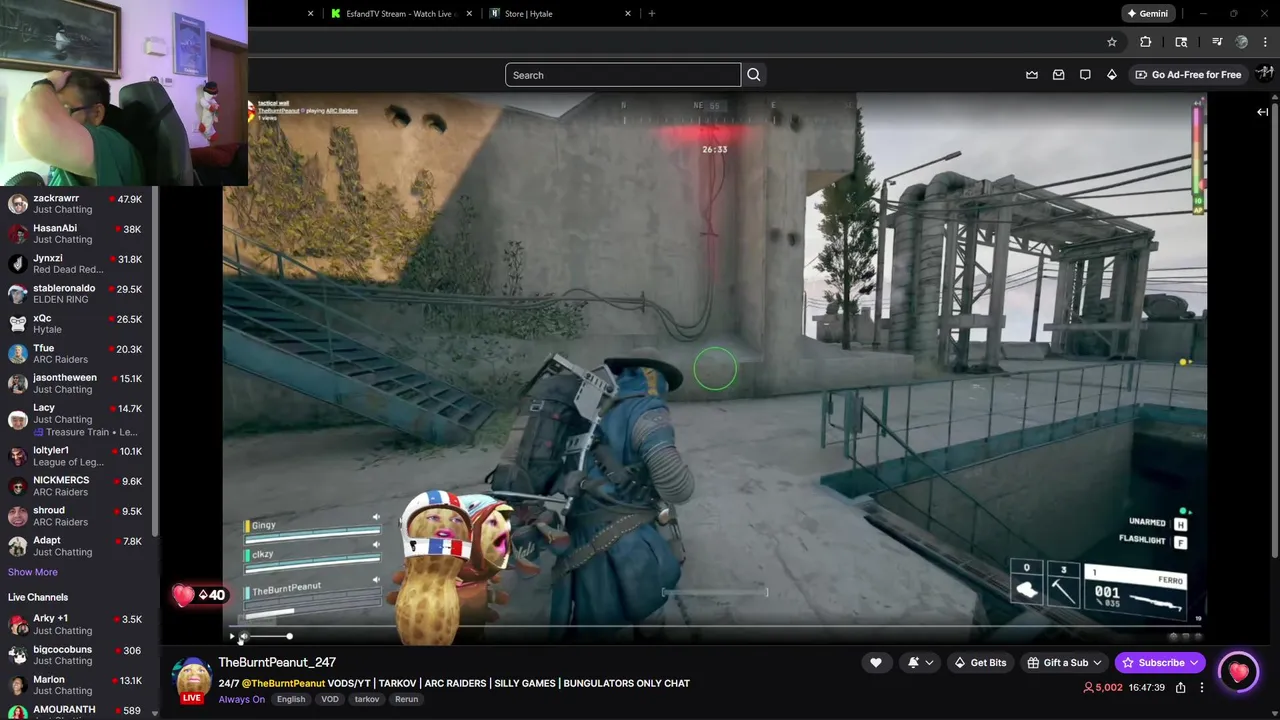This screenshot has width=1280, height=720.
Task: Bookmark this page with star icon
Action: coord(1111,42)
